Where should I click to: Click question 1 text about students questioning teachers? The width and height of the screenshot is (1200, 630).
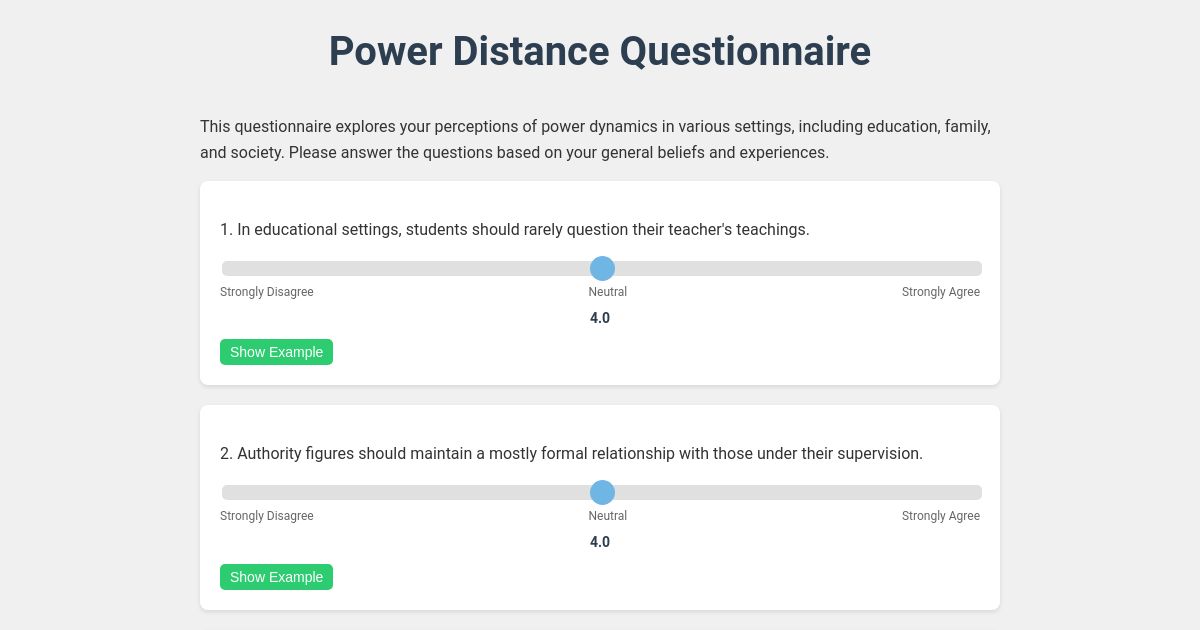(515, 229)
